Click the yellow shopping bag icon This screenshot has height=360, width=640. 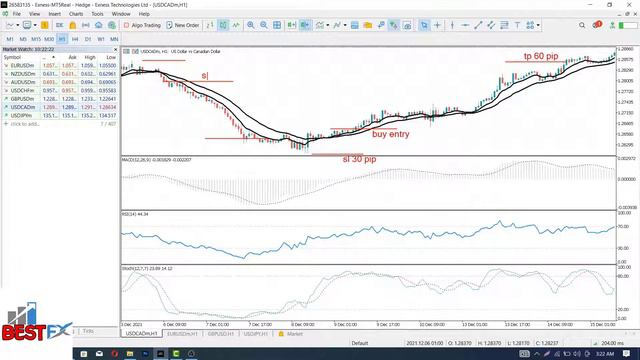pyautogui.click(x=73, y=25)
